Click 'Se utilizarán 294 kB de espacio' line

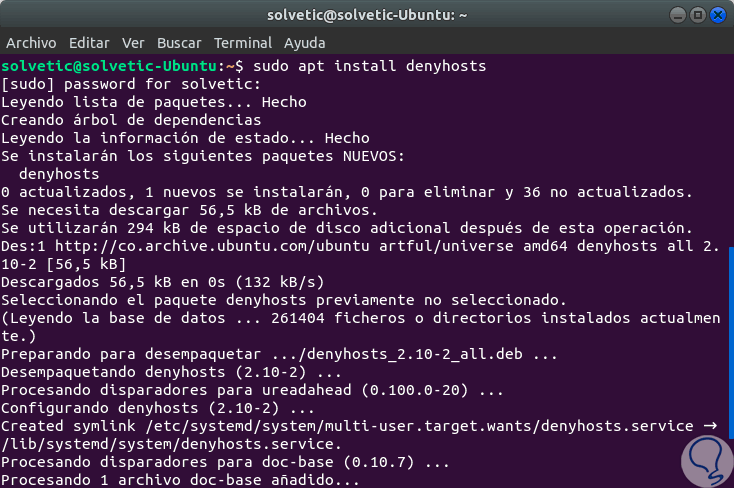click(346, 228)
